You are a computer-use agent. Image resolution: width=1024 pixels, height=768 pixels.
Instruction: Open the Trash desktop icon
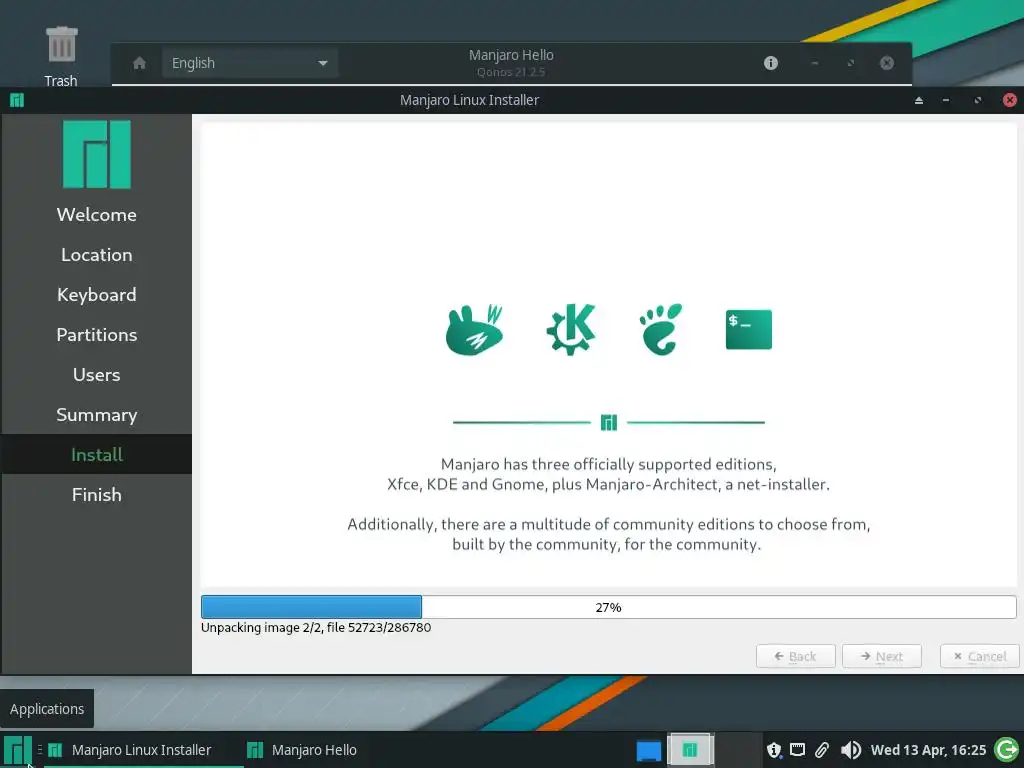click(x=61, y=56)
